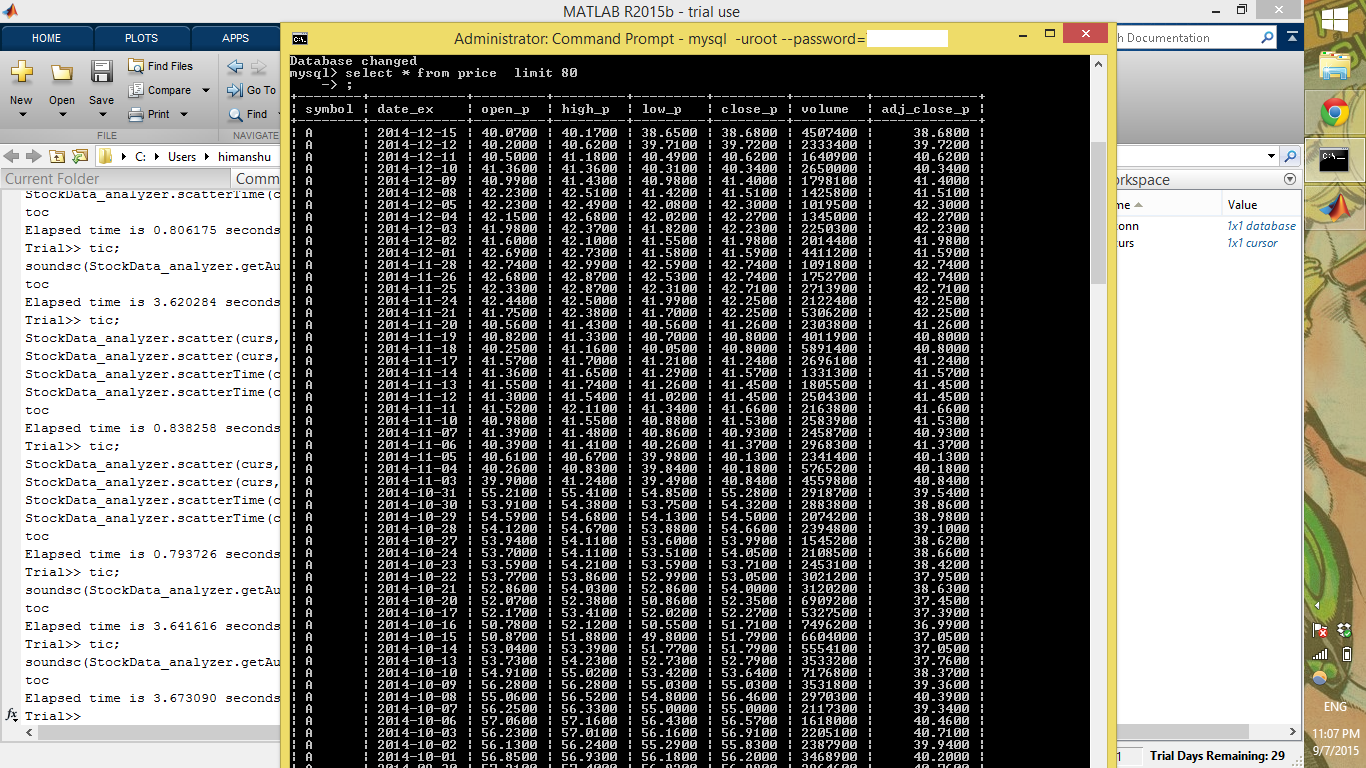Click the search documentation magnifier icon
Screen dimensions: 1366x768
tap(1267, 38)
